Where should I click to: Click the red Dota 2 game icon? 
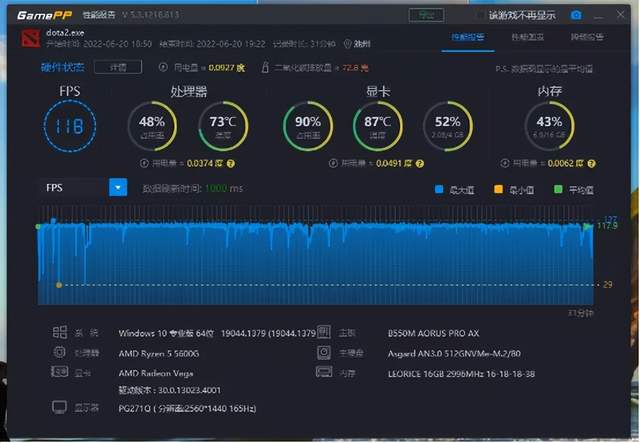(31, 38)
